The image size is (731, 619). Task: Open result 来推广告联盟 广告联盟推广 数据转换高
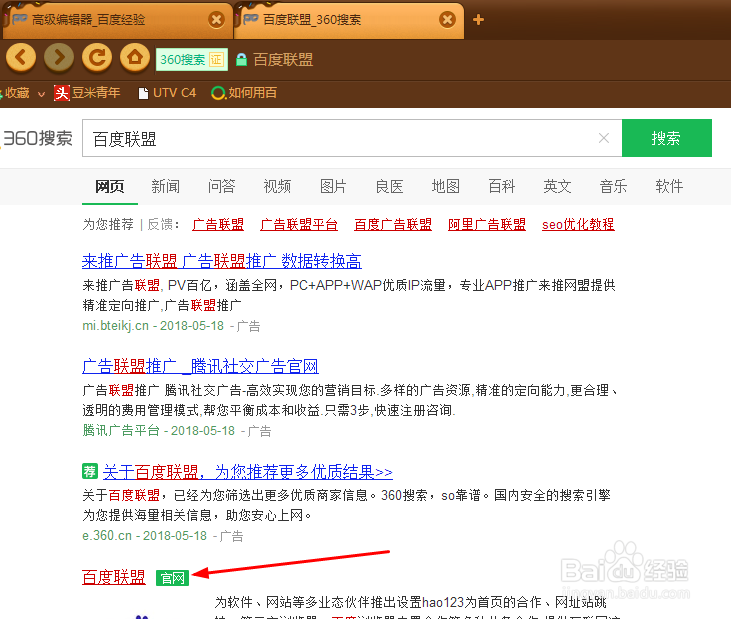click(x=222, y=261)
